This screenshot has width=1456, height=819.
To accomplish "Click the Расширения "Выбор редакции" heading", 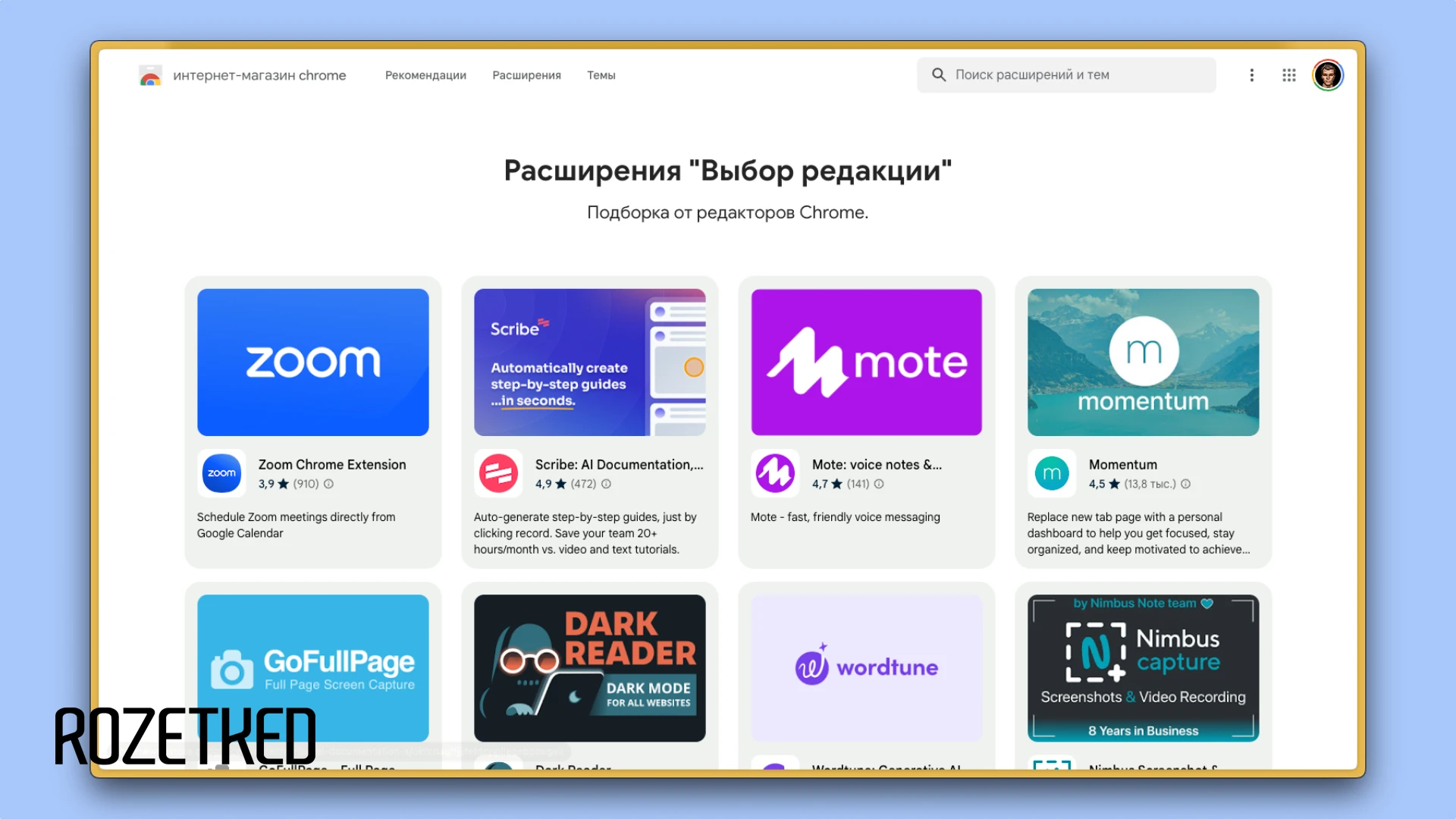I will pyautogui.click(x=727, y=171).
